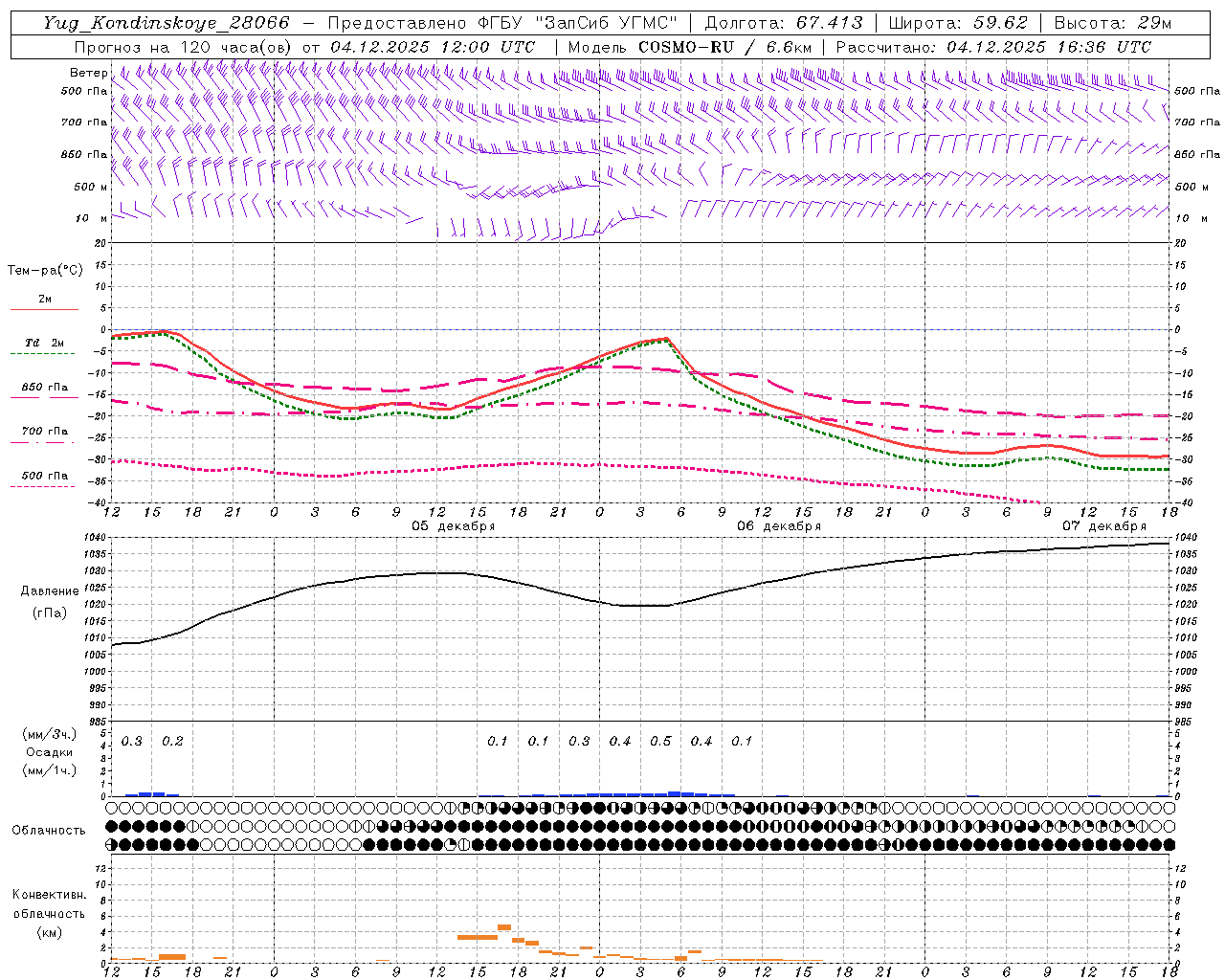Click the Высота: 29м header value

(1113, 23)
